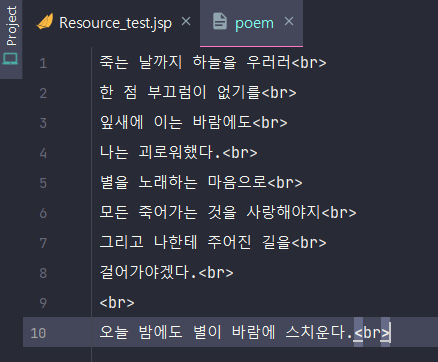The width and height of the screenshot is (438, 362).
Task: Click line number 5 in the gutter
Action: point(43,183)
